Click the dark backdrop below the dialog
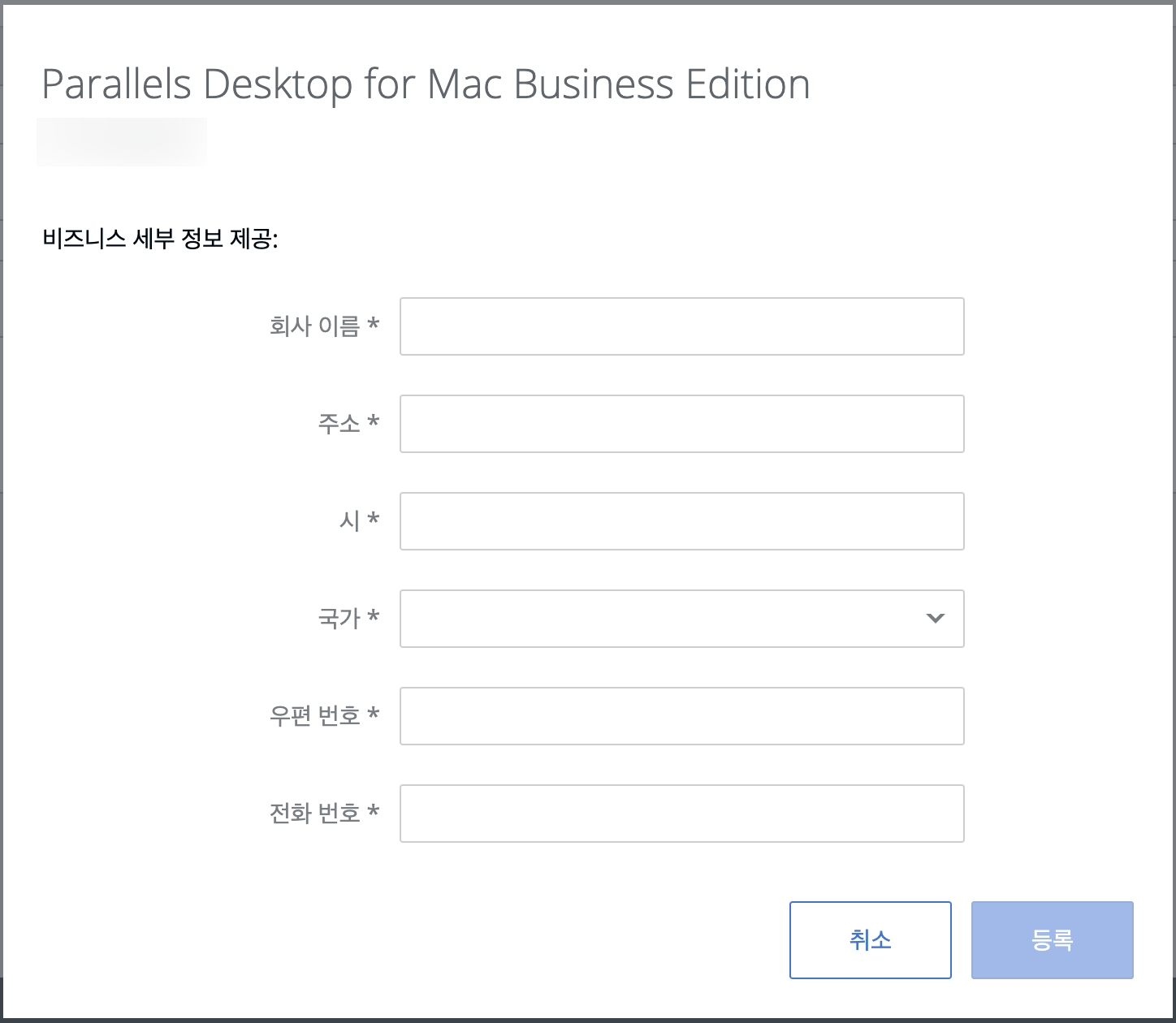The height and width of the screenshot is (1023, 1176). tap(588, 1021)
